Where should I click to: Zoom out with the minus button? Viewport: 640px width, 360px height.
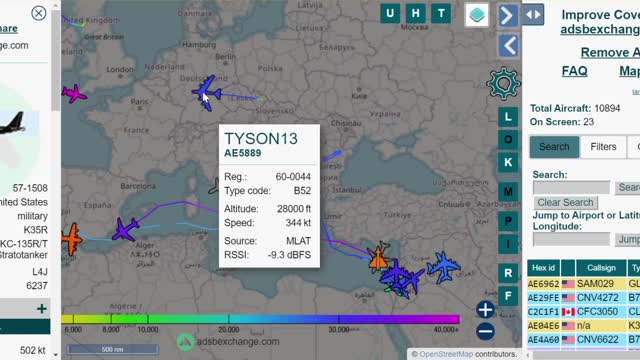click(485, 331)
